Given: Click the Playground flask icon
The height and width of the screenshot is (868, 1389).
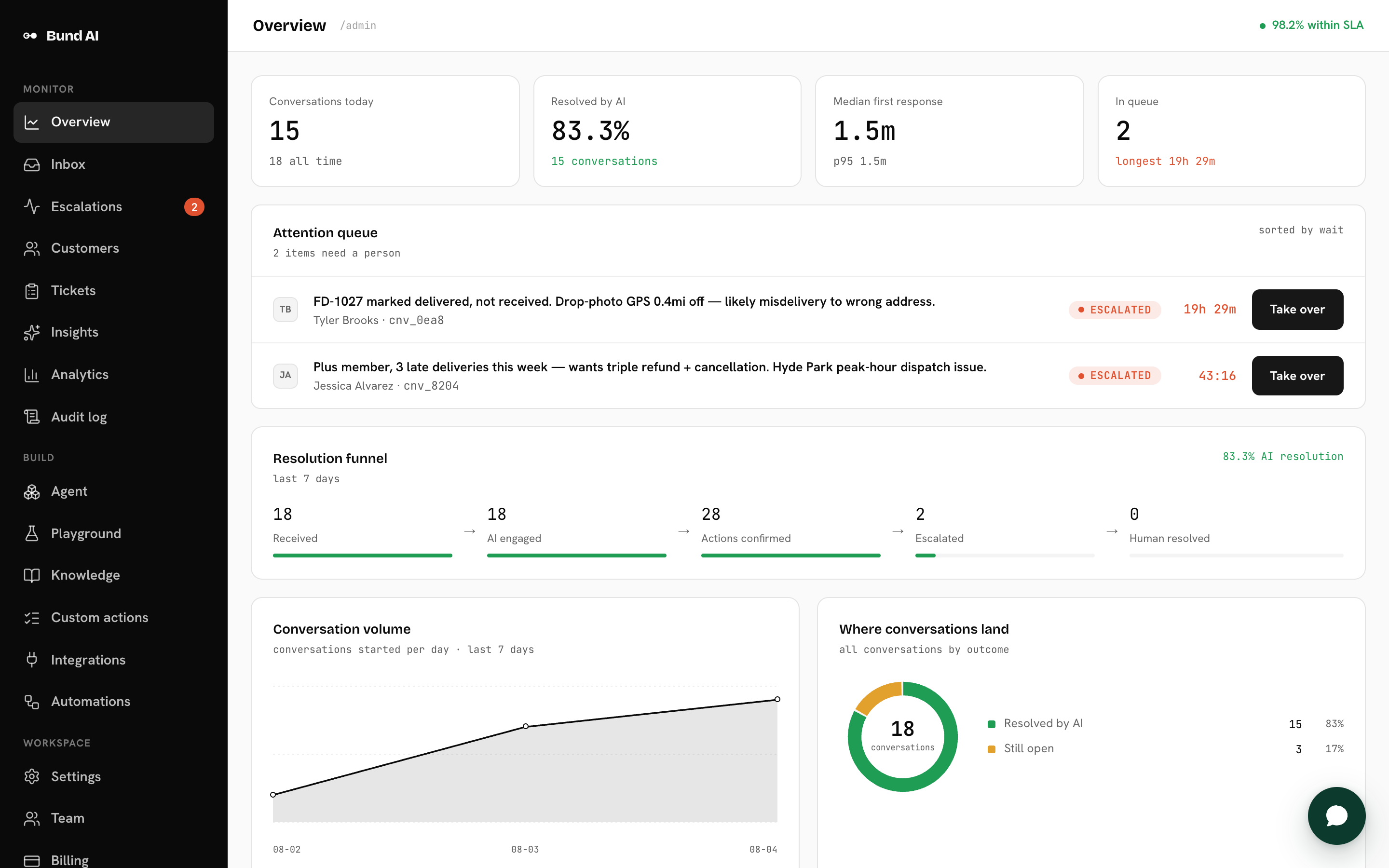Looking at the screenshot, I should tap(31, 533).
